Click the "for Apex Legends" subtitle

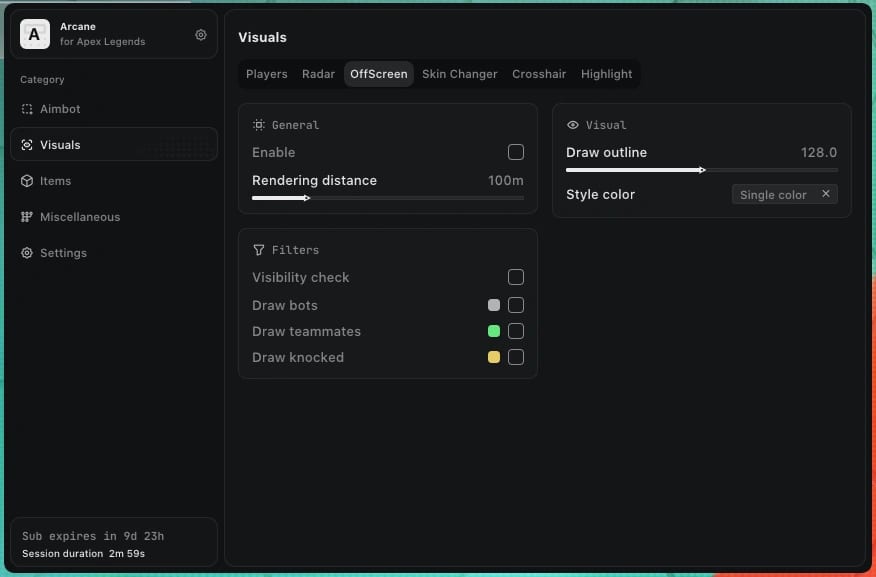point(102,42)
